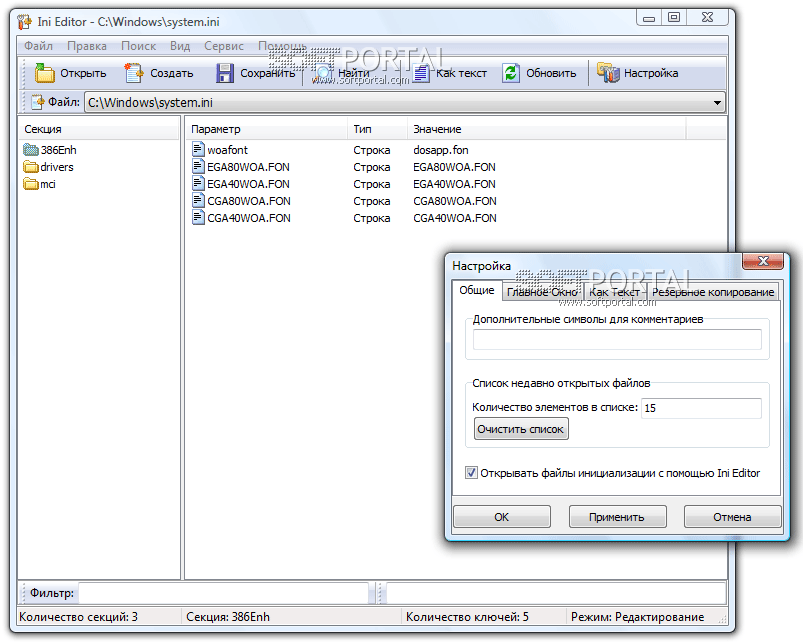
Task: Click the EGA80WOA.FON value cell
Action: pyautogui.click(x=454, y=167)
